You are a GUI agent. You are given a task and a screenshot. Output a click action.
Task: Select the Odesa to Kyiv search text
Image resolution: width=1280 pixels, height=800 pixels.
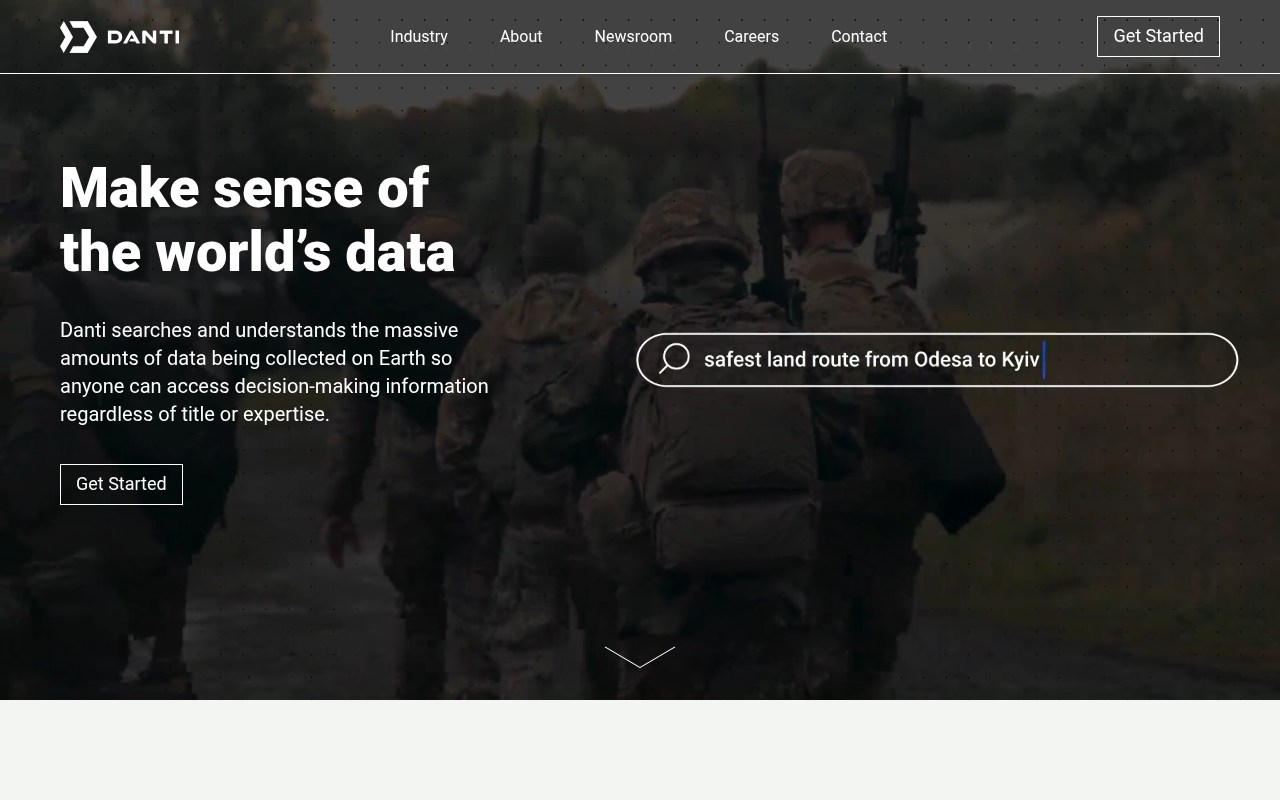click(x=872, y=360)
